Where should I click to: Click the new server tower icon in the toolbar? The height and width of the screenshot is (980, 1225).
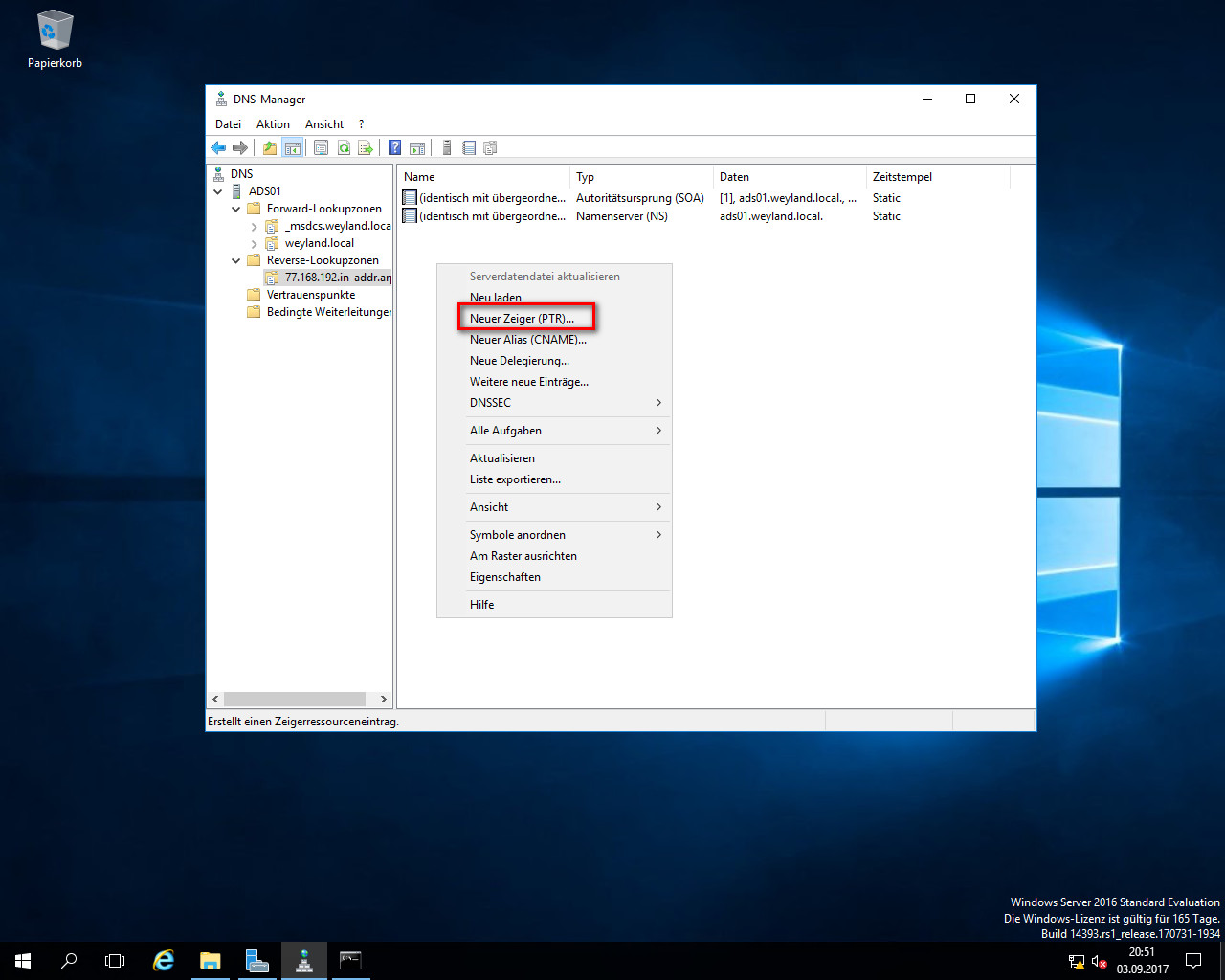[446, 147]
